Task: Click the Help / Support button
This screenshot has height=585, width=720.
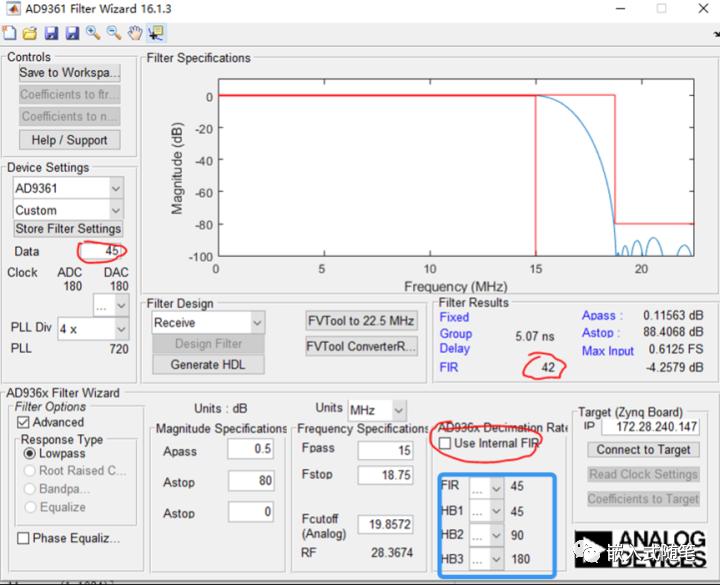Action: [x=70, y=140]
